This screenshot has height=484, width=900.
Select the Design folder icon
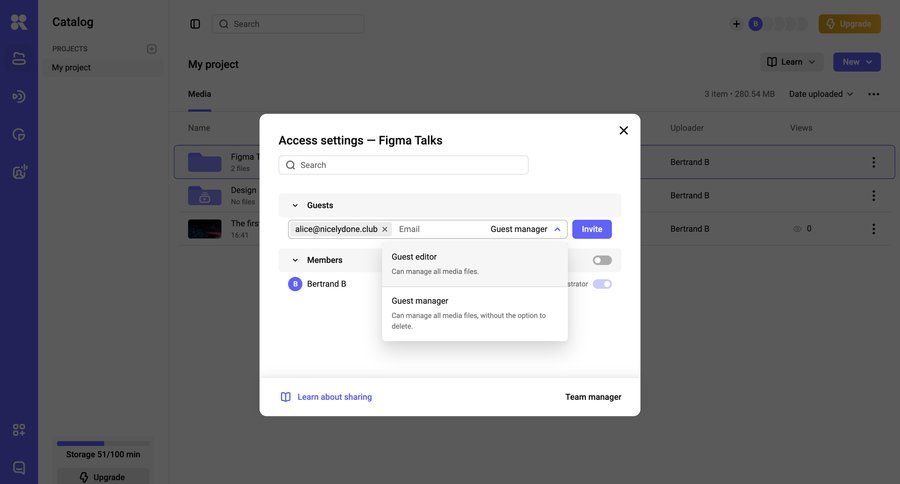point(204,195)
